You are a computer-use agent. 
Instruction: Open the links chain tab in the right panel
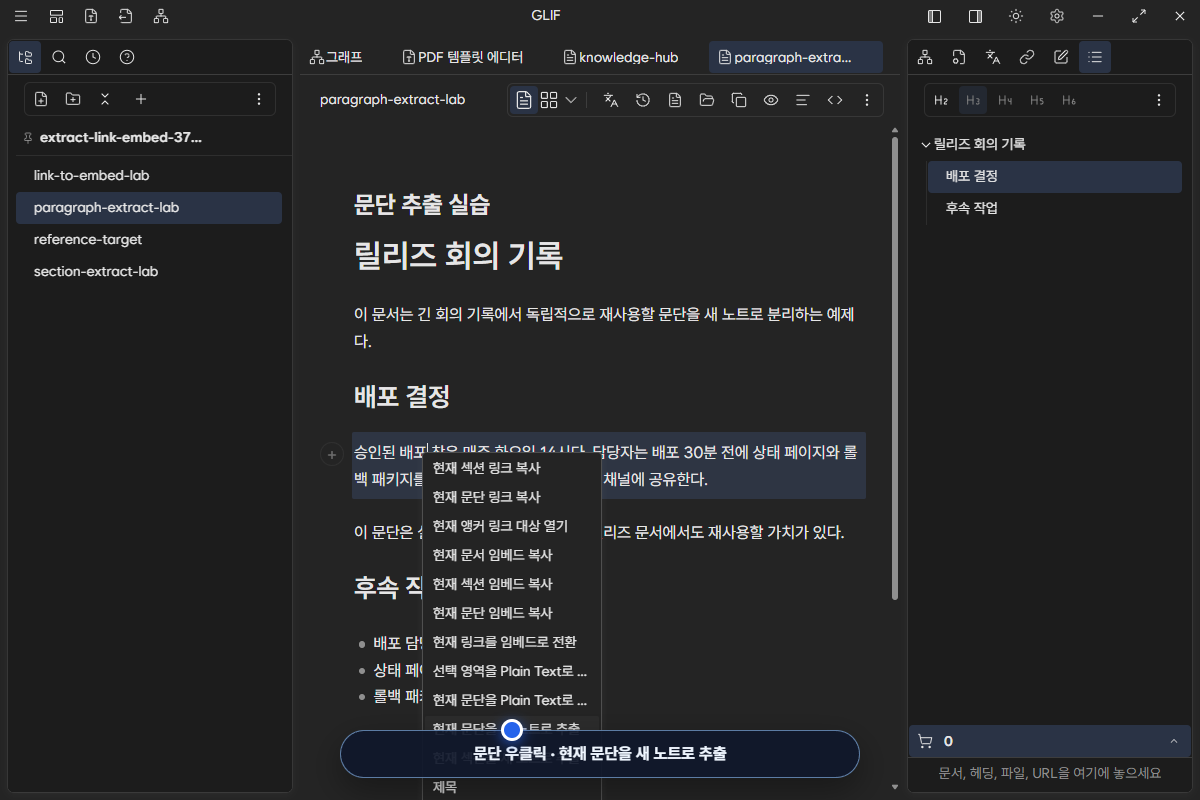(1027, 57)
